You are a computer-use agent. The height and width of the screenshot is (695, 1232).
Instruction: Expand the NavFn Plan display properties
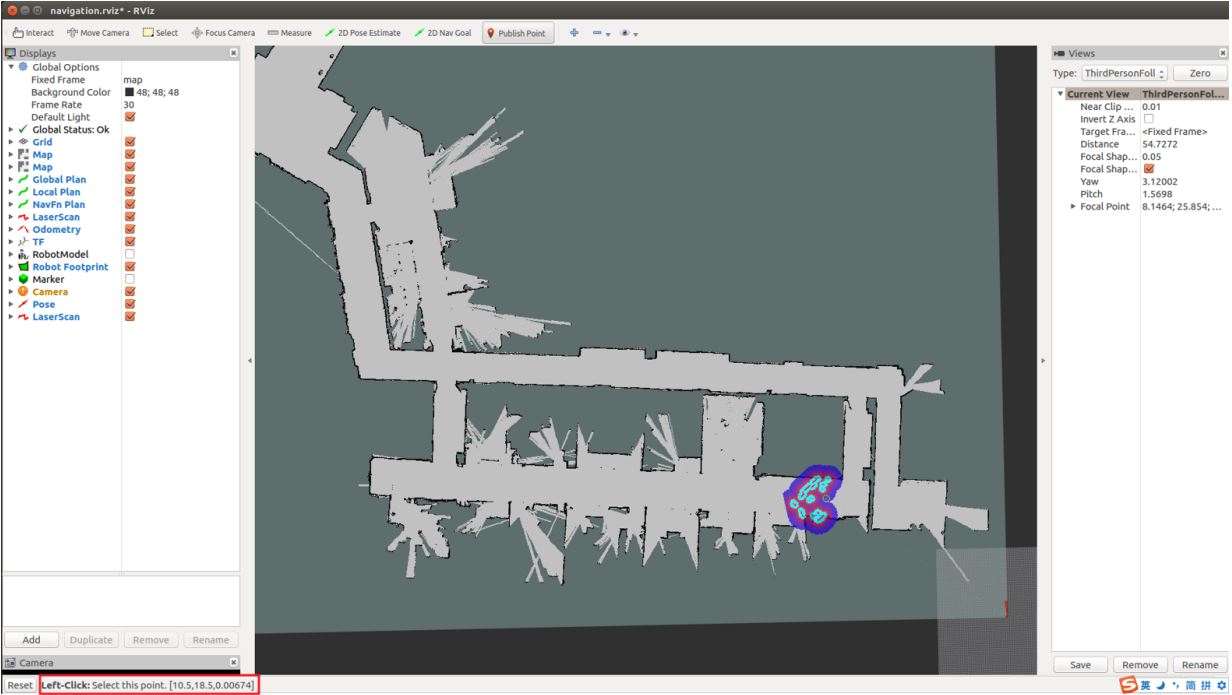pyautogui.click(x=11, y=204)
